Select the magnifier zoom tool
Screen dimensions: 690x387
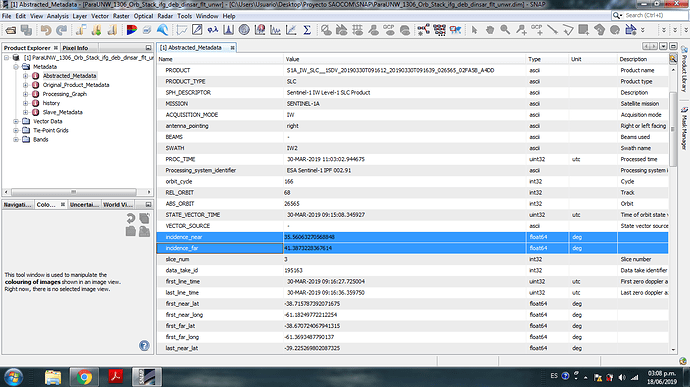click(x=505, y=30)
